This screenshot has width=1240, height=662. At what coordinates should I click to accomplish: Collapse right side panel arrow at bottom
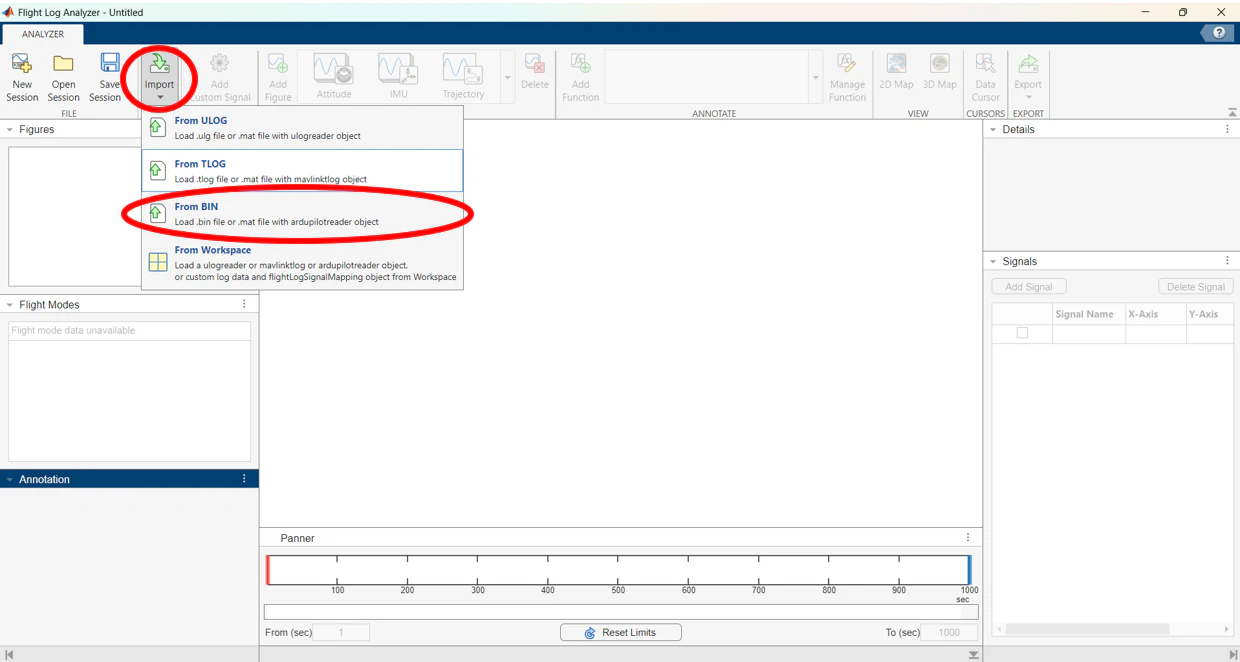point(1232,655)
